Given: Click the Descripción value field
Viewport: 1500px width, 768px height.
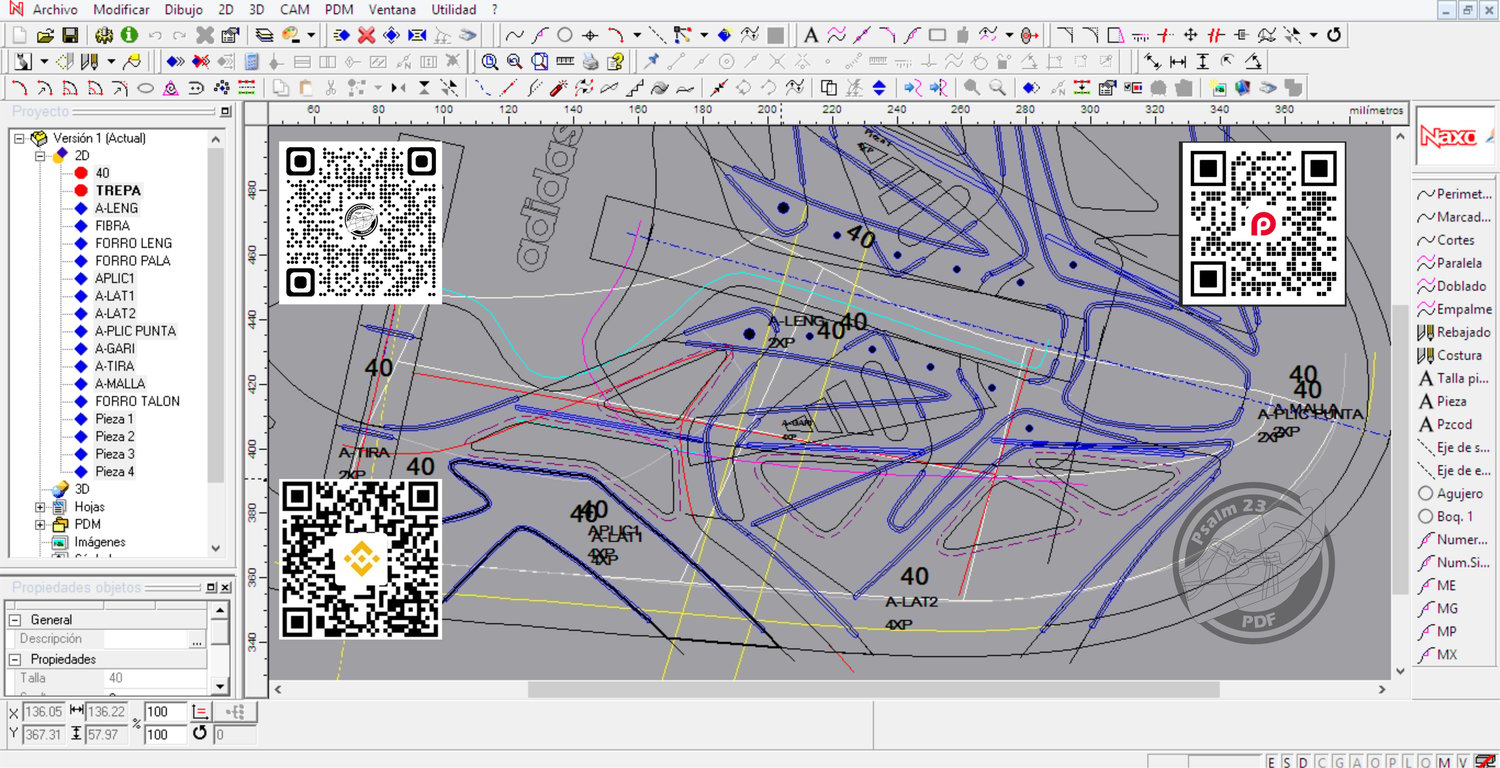Looking at the screenshot, I should [146, 639].
